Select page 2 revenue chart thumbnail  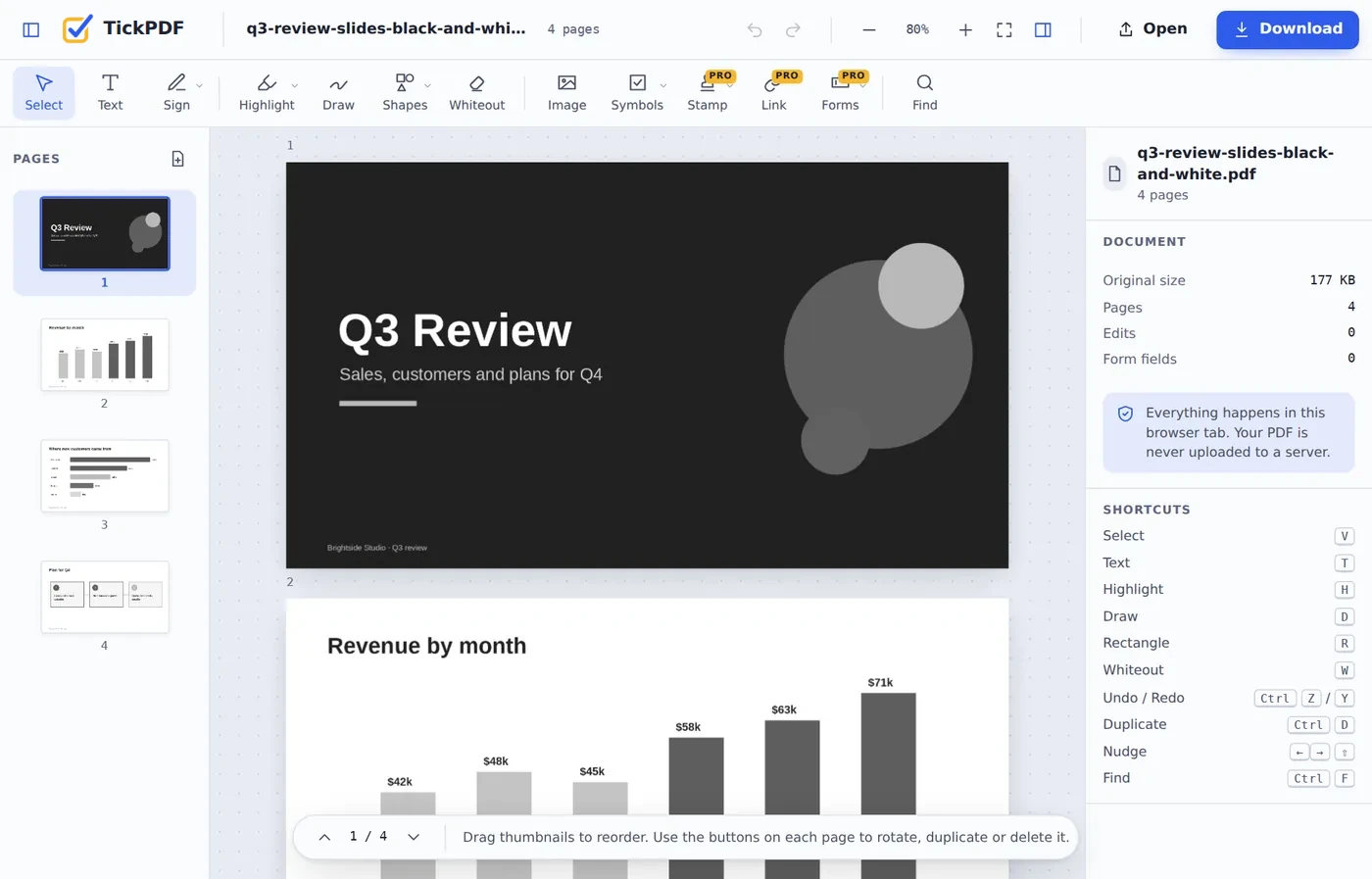(x=105, y=355)
